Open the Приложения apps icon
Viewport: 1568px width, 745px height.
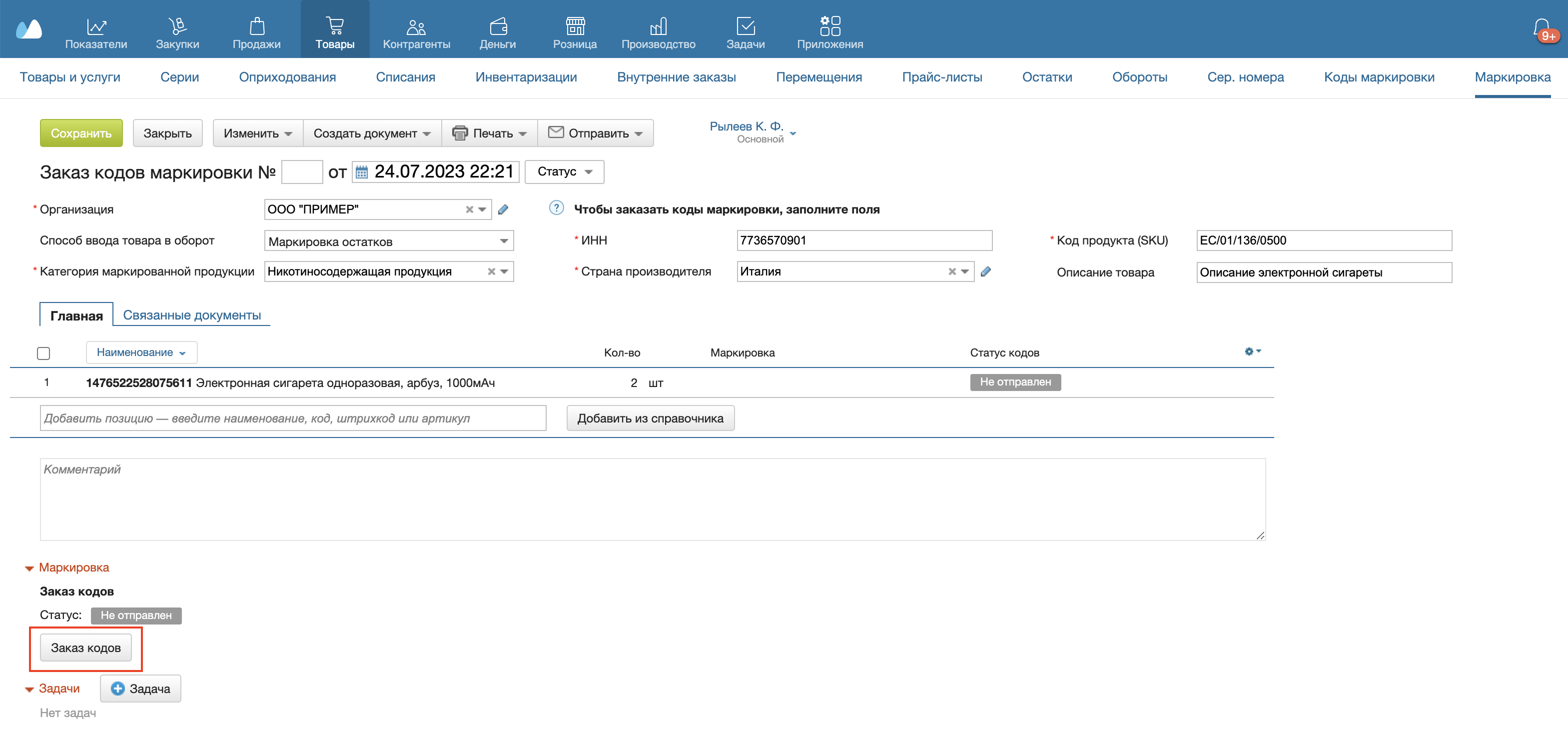pos(829,26)
